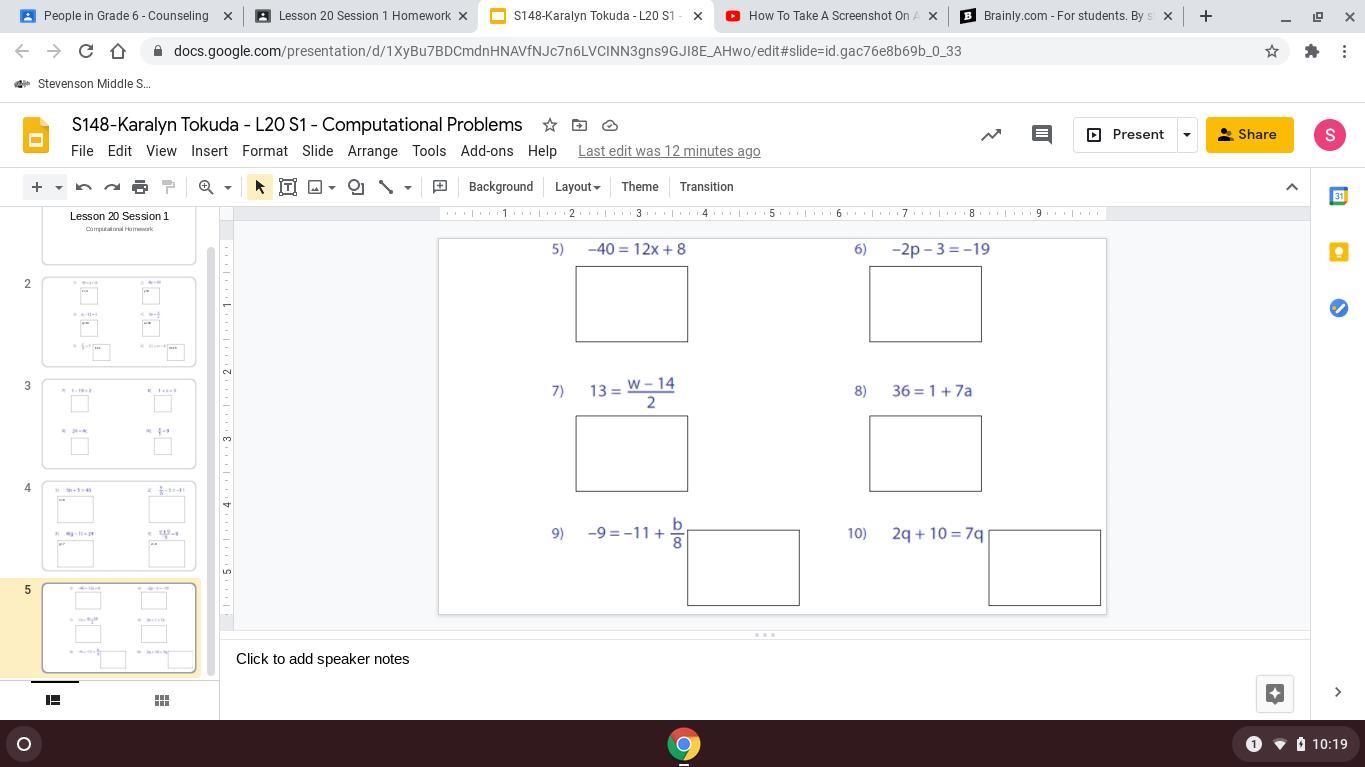
Task: Open the Help menu
Action: pos(542,151)
